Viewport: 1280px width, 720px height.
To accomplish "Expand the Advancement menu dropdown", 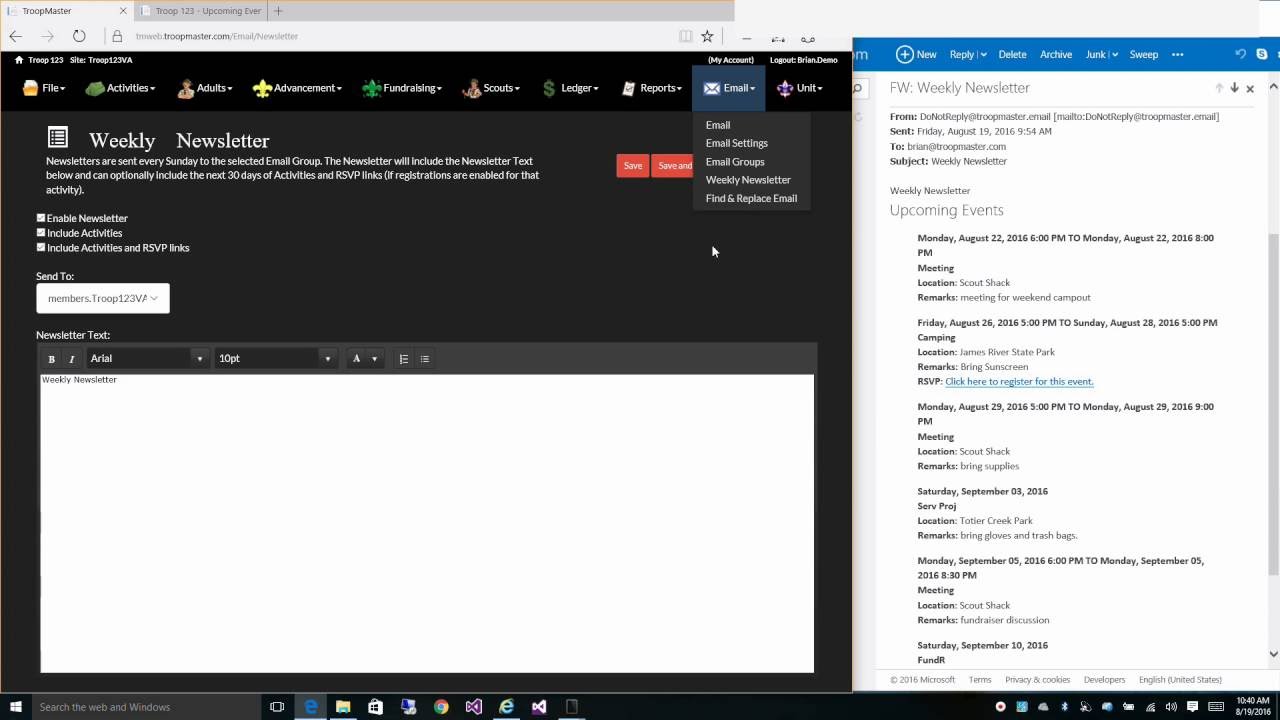I will pyautogui.click(x=297, y=88).
